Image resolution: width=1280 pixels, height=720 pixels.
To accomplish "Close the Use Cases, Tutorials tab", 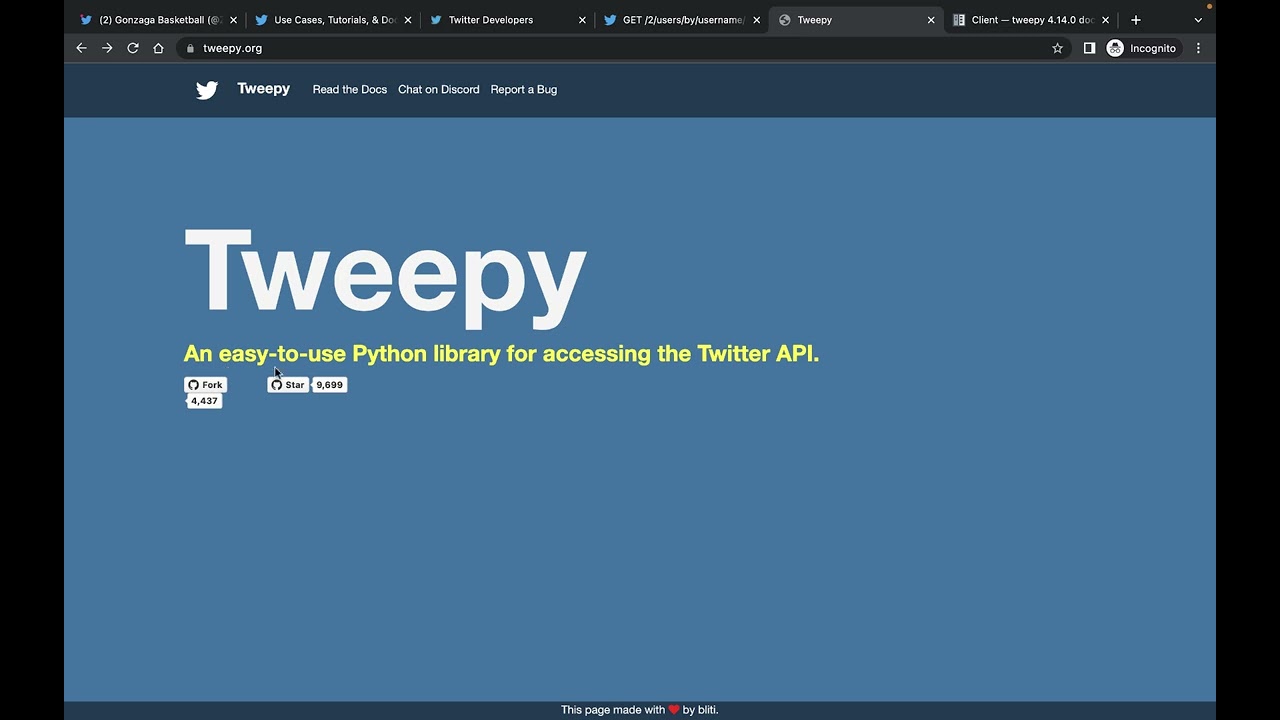I will click(x=407, y=20).
